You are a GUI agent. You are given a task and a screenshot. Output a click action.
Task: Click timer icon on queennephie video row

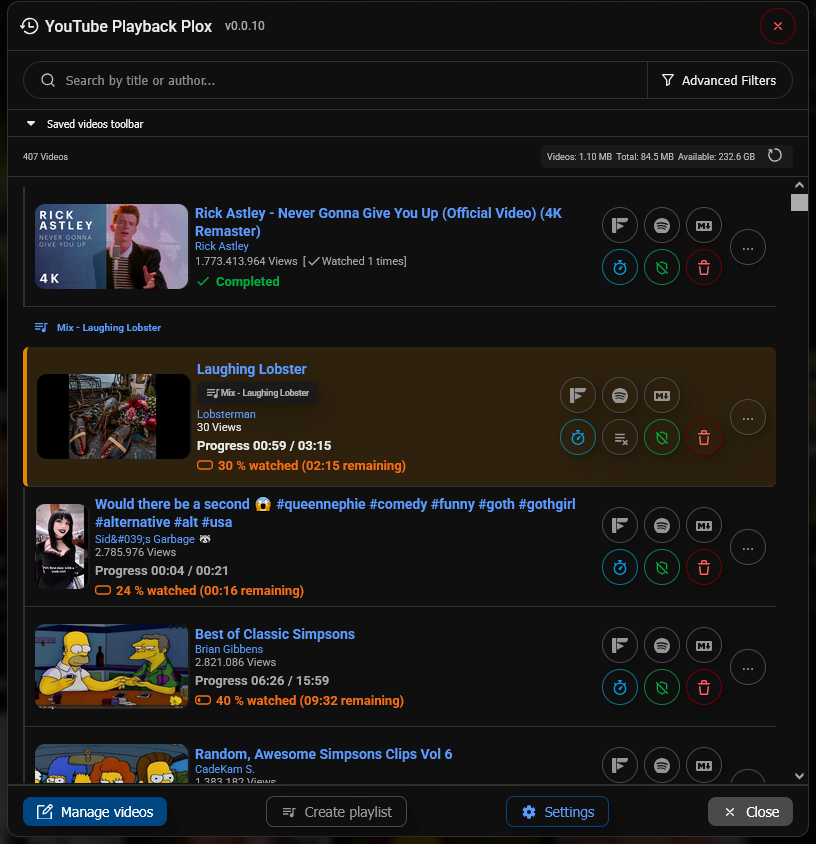coord(620,567)
